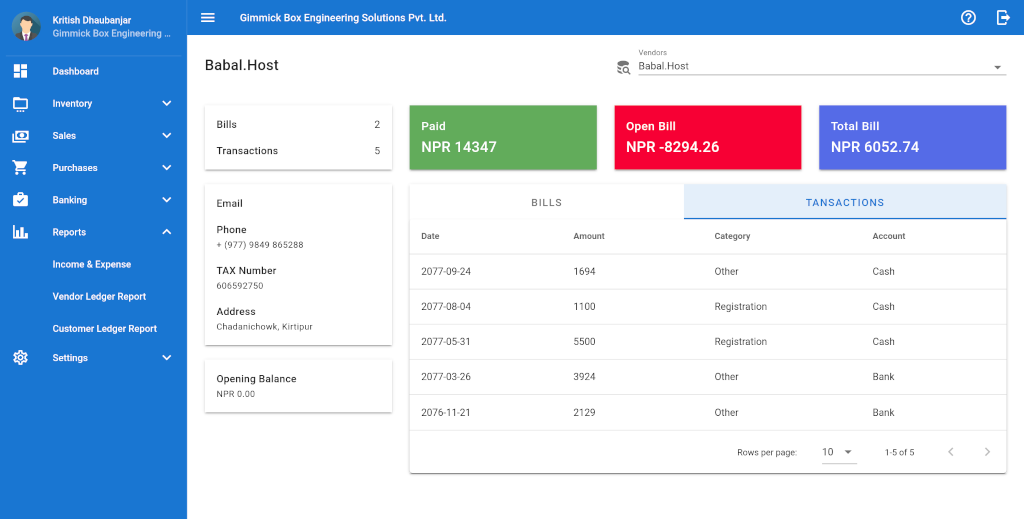Open Income & Expense report
This screenshot has width=1024, height=519.
click(x=91, y=264)
